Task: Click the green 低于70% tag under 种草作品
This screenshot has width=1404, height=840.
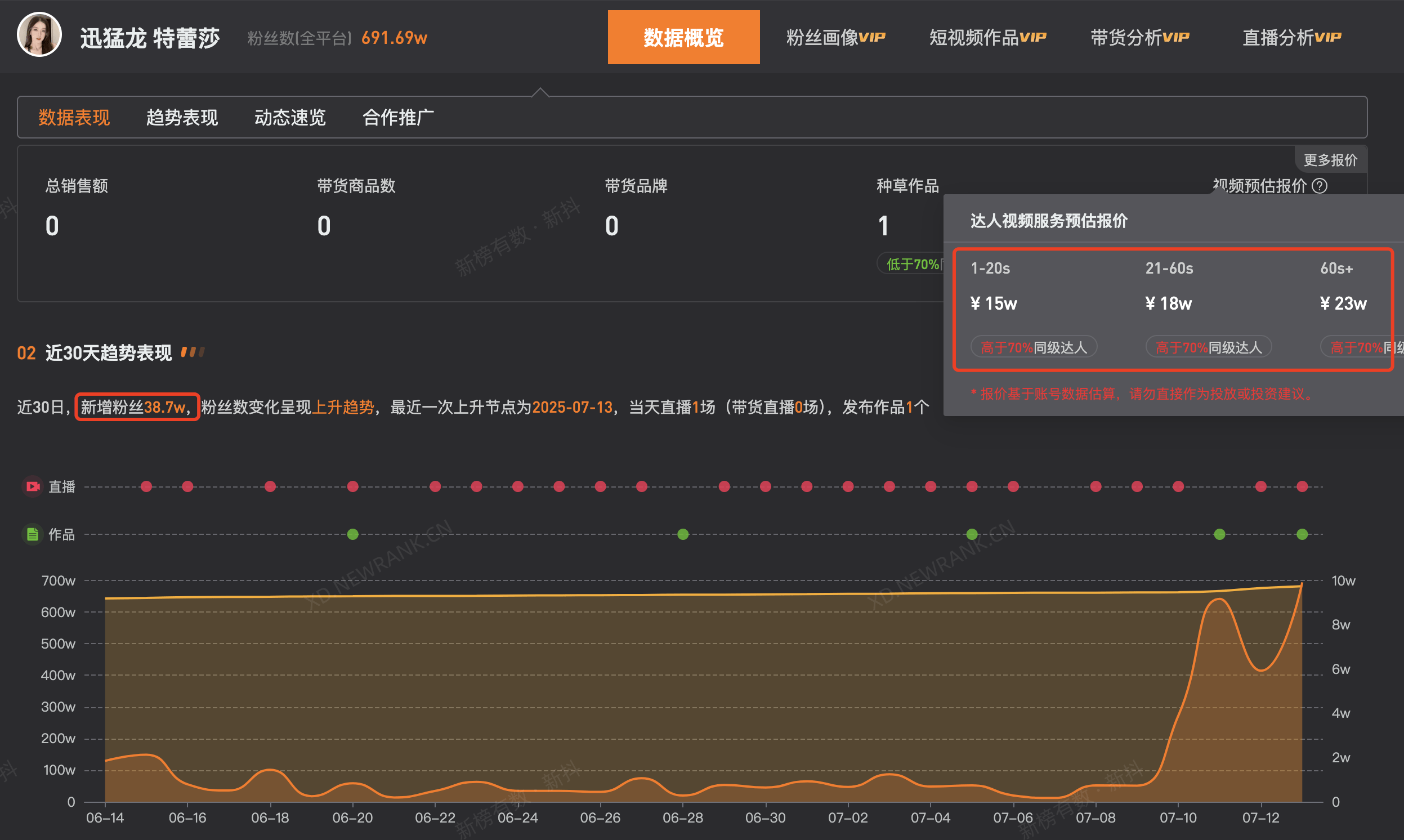Action: tap(911, 263)
